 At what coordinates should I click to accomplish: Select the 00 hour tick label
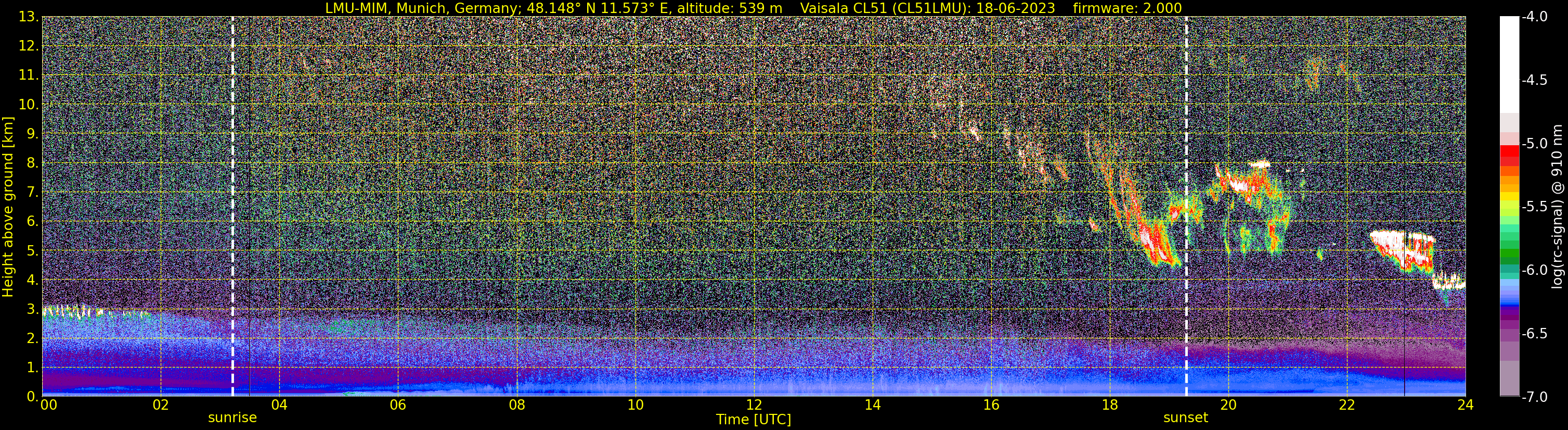[48, 406]
